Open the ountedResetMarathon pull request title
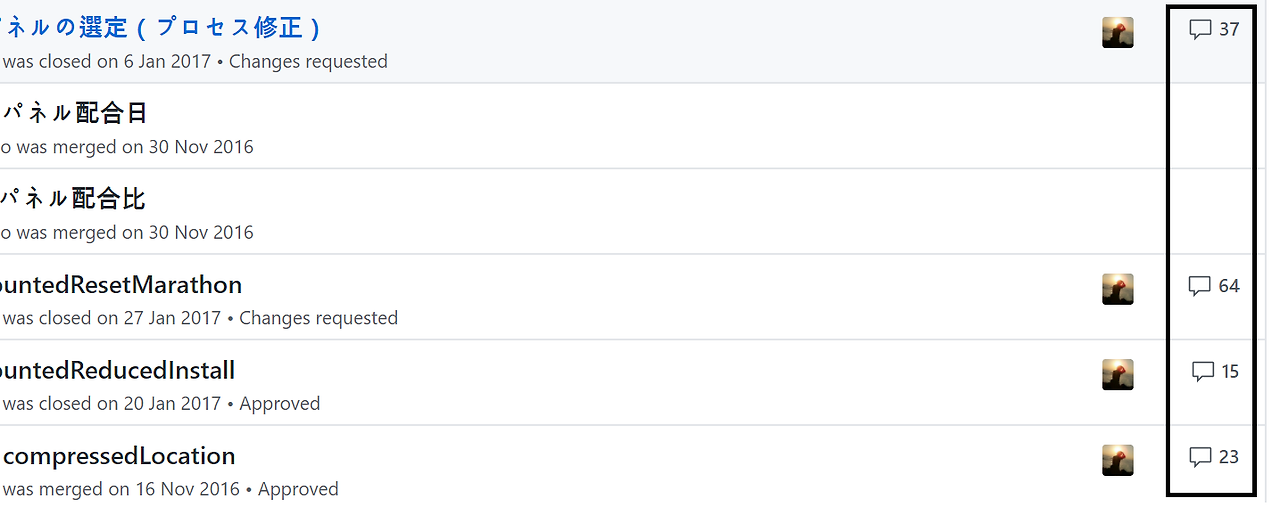Image resolution: width=1280 pixels, height=507 pixels. coord(121,285)
